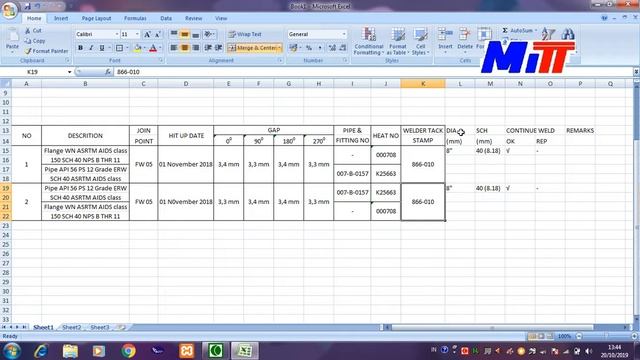The image size is (640, 360).
Task: Apply Accounting Number Format
Action: pos(293,48)
